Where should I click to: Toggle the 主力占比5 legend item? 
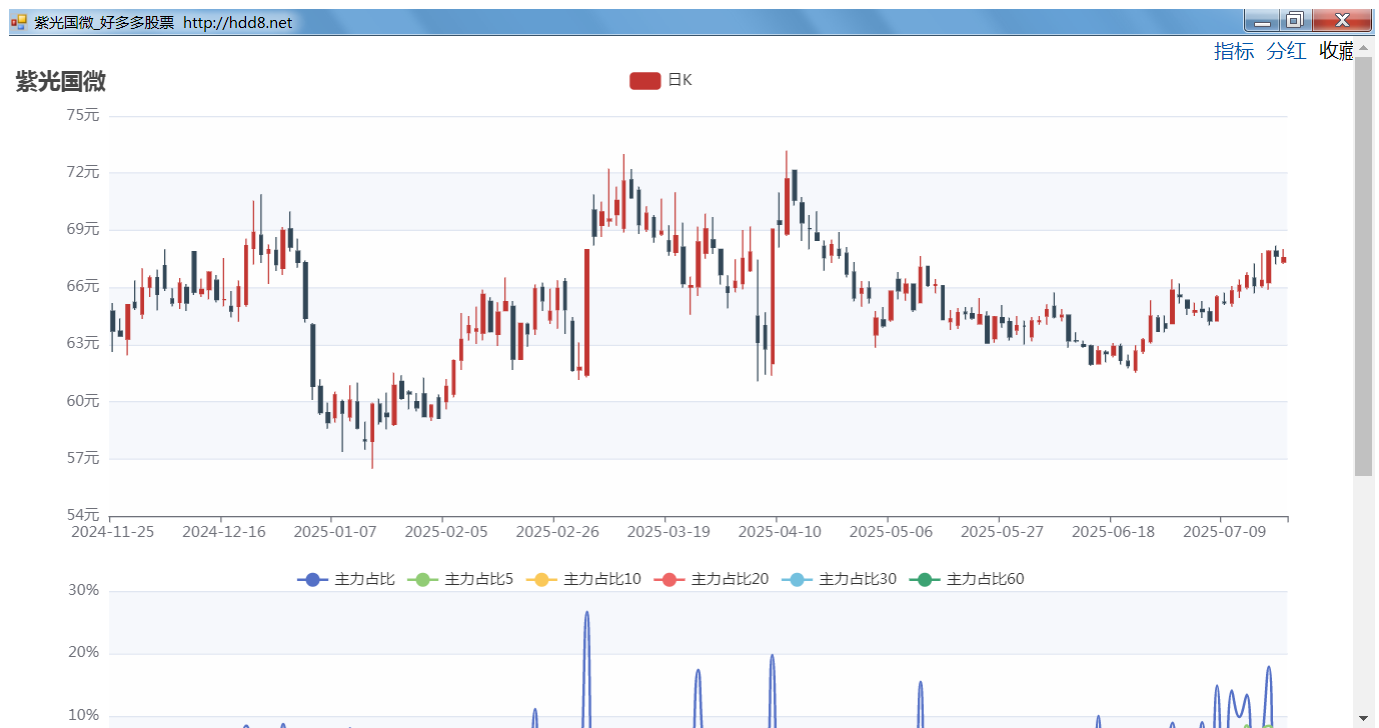(460, 579)
